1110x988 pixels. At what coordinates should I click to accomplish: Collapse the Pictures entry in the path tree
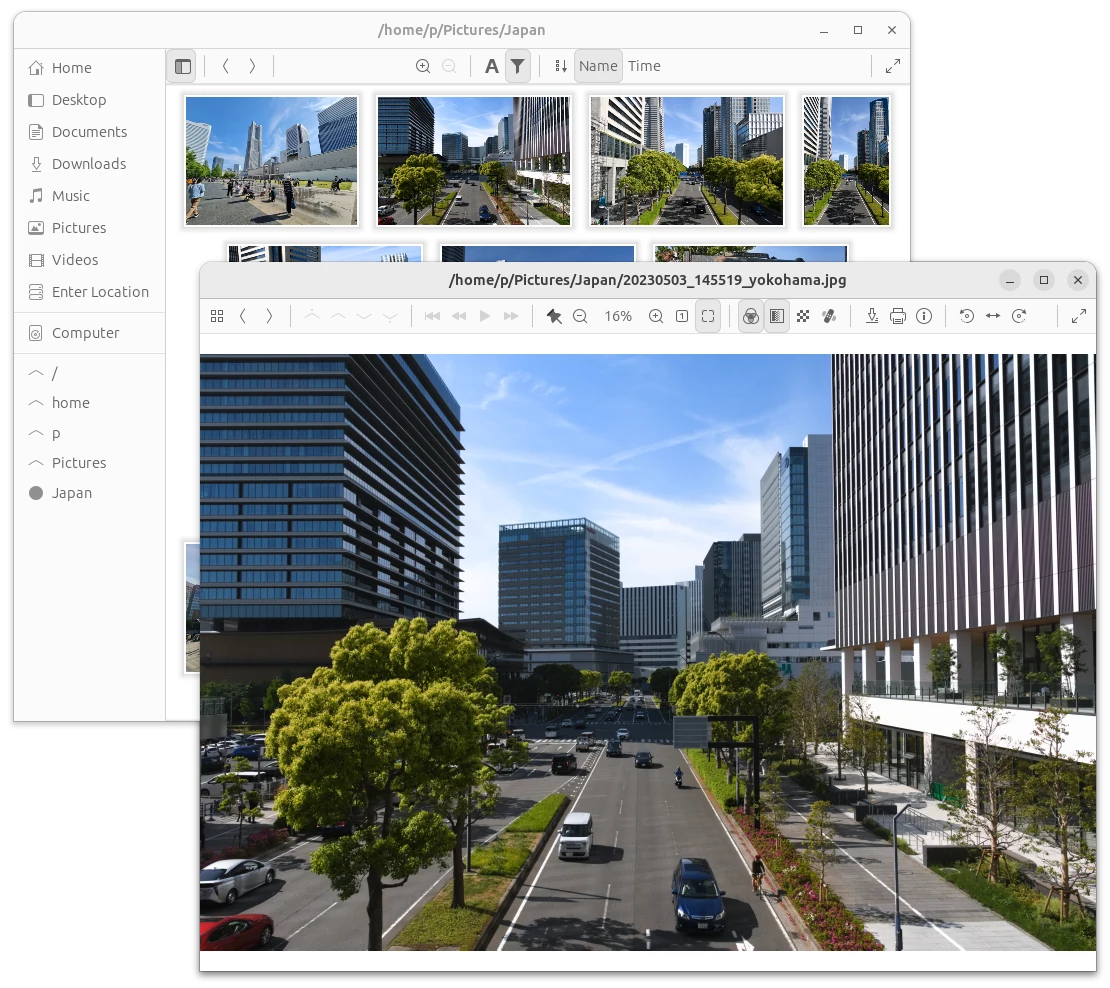tap(35, 462)
